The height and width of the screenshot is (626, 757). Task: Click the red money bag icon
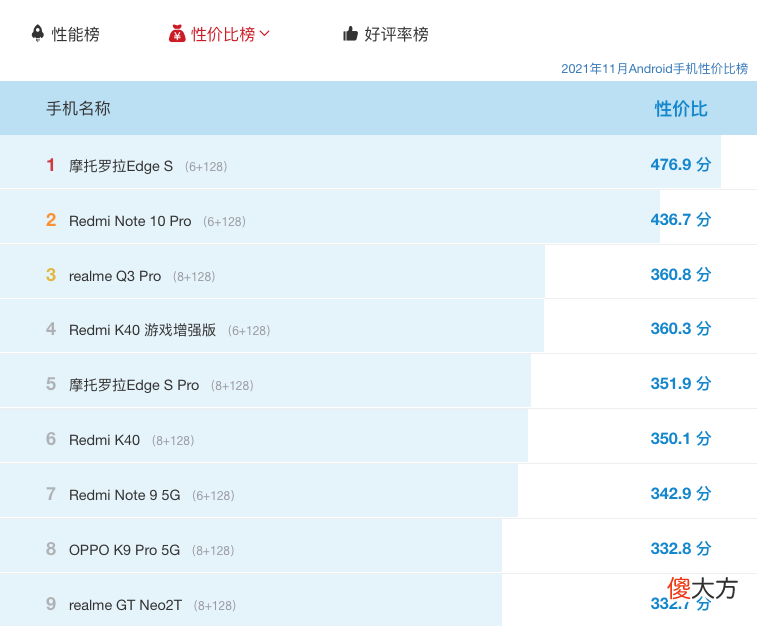click(x=177, y=34)
